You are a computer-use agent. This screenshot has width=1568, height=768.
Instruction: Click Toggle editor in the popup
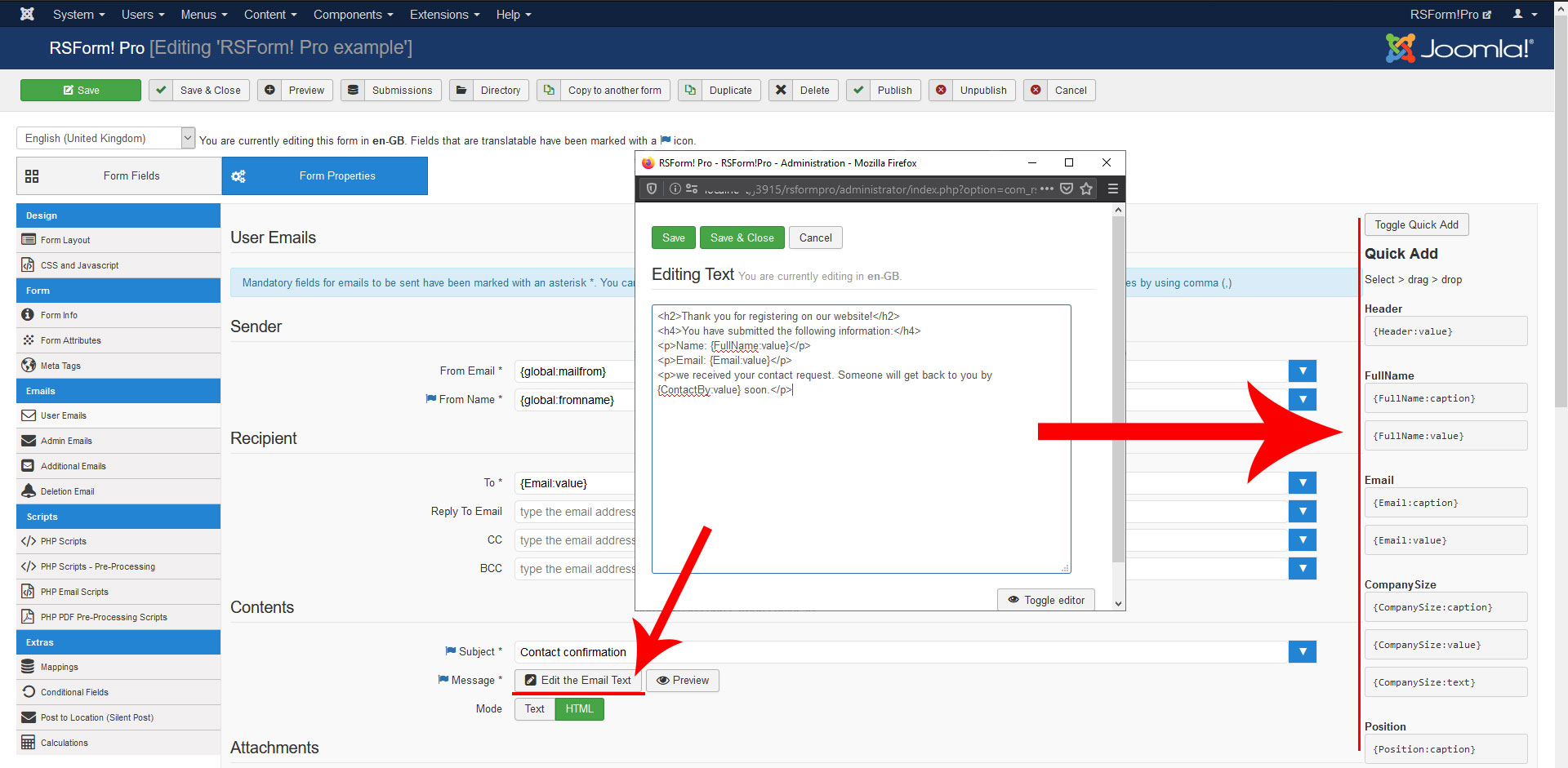pos(1046,600)
